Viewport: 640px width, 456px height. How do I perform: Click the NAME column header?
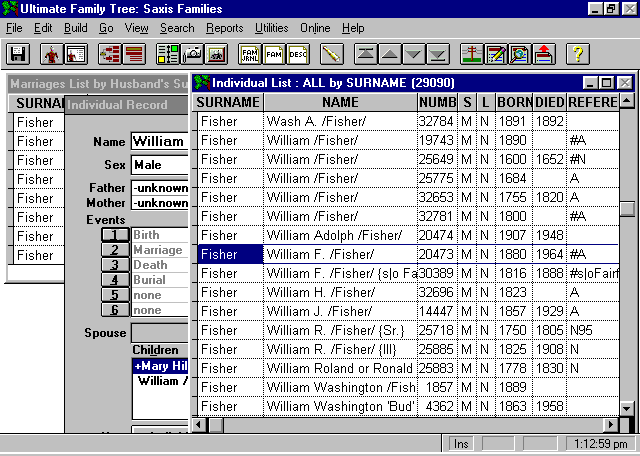[340, 102]
